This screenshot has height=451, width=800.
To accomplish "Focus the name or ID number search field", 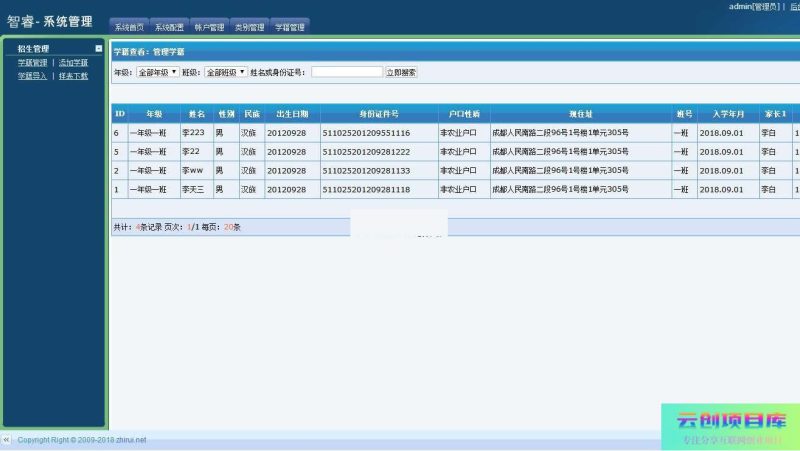I will 347,72.
